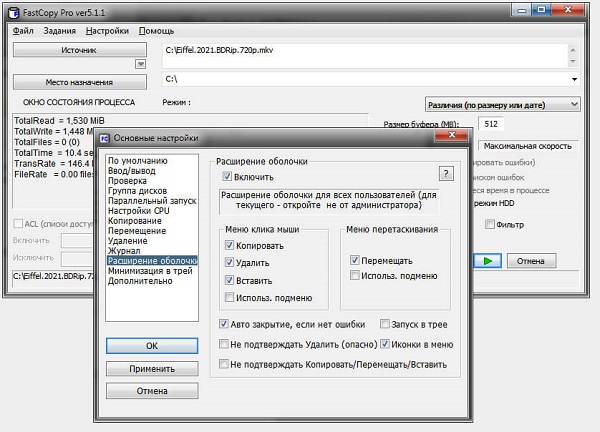The height and width of the screenshot is (432, 600).
Task: Click the Место назначения button
Action: 80,82
